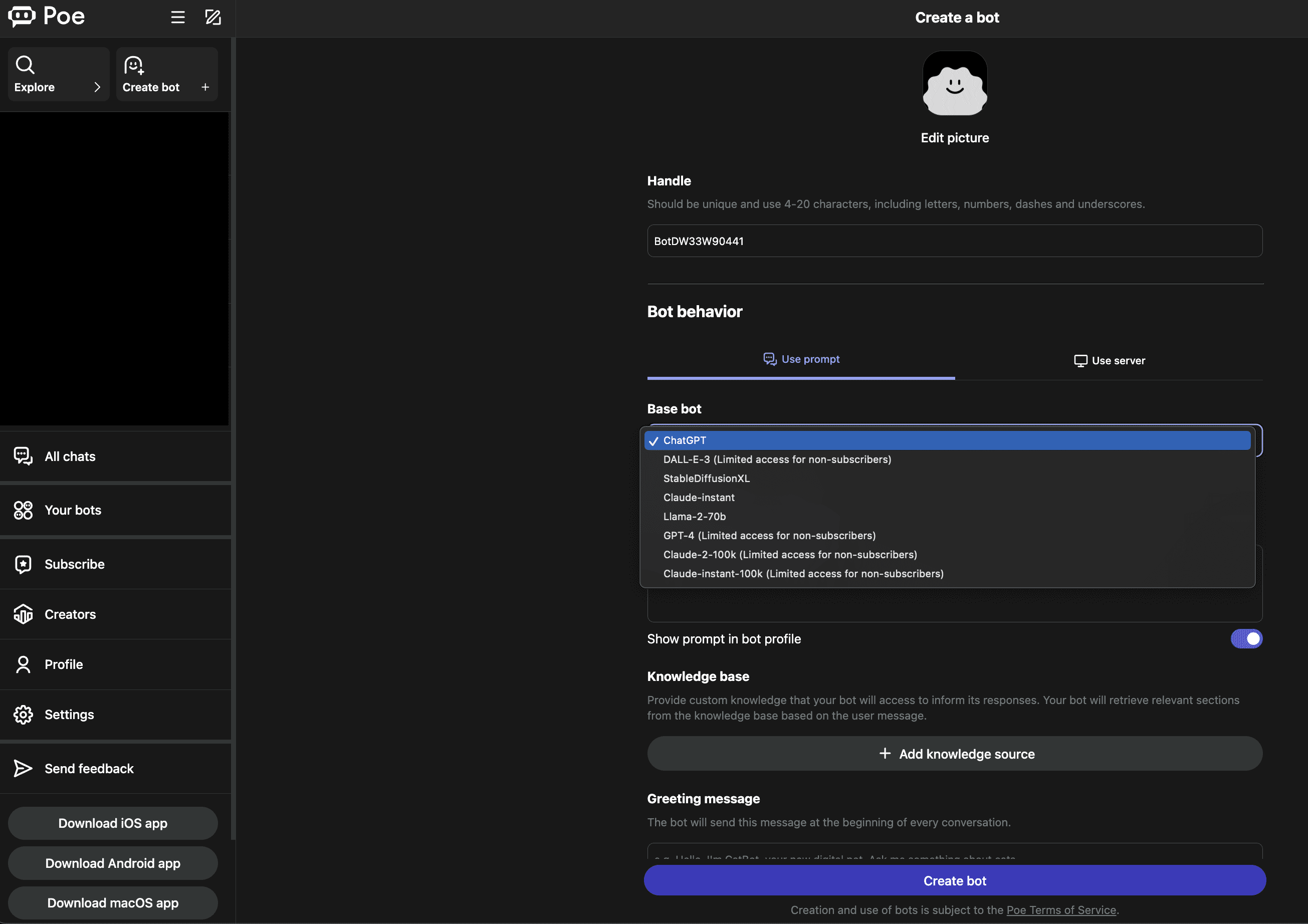Click the hamburger menu icon
This screenshot has width=1308, height=924.
178,17
